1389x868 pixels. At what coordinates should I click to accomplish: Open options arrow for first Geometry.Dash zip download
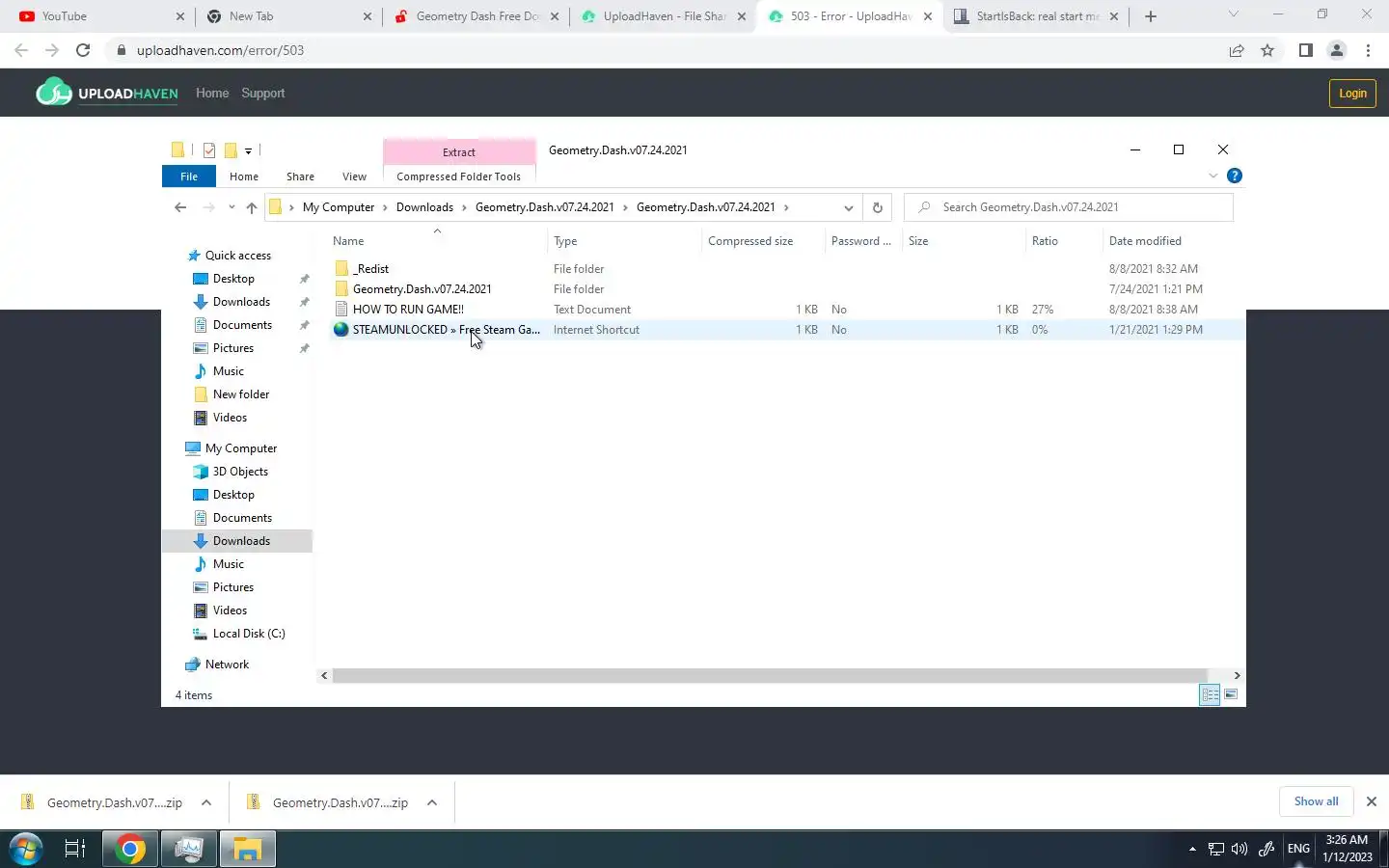point(206,802)
